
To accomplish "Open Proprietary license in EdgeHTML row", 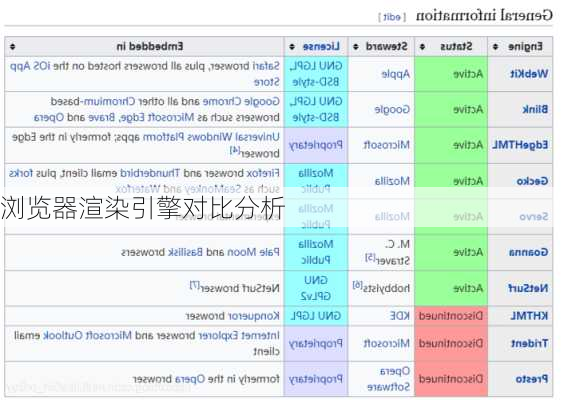I will pos(316,145).
